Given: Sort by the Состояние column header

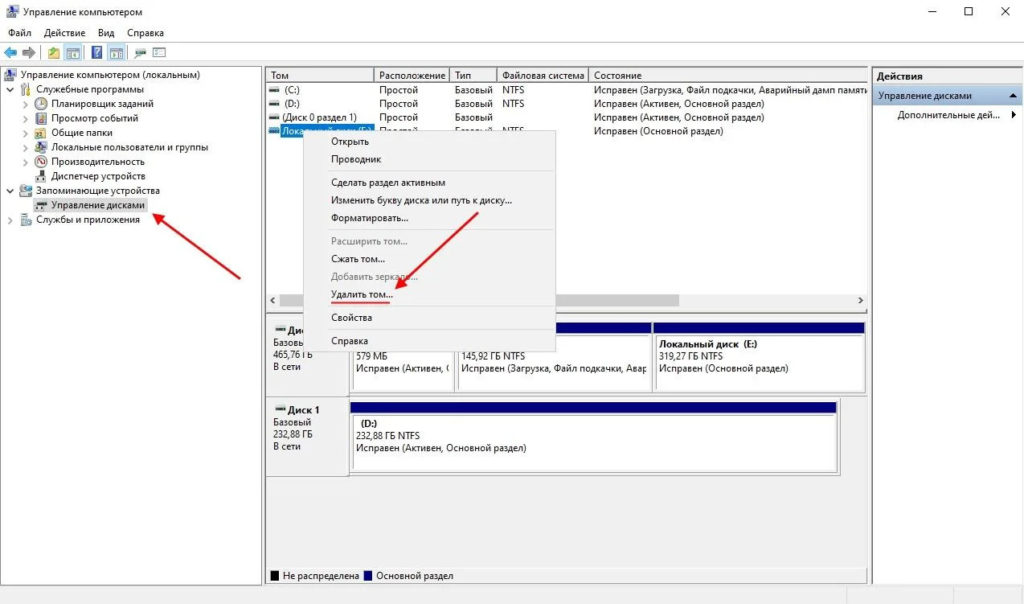Looking at the screenshot, I should 728,75.
